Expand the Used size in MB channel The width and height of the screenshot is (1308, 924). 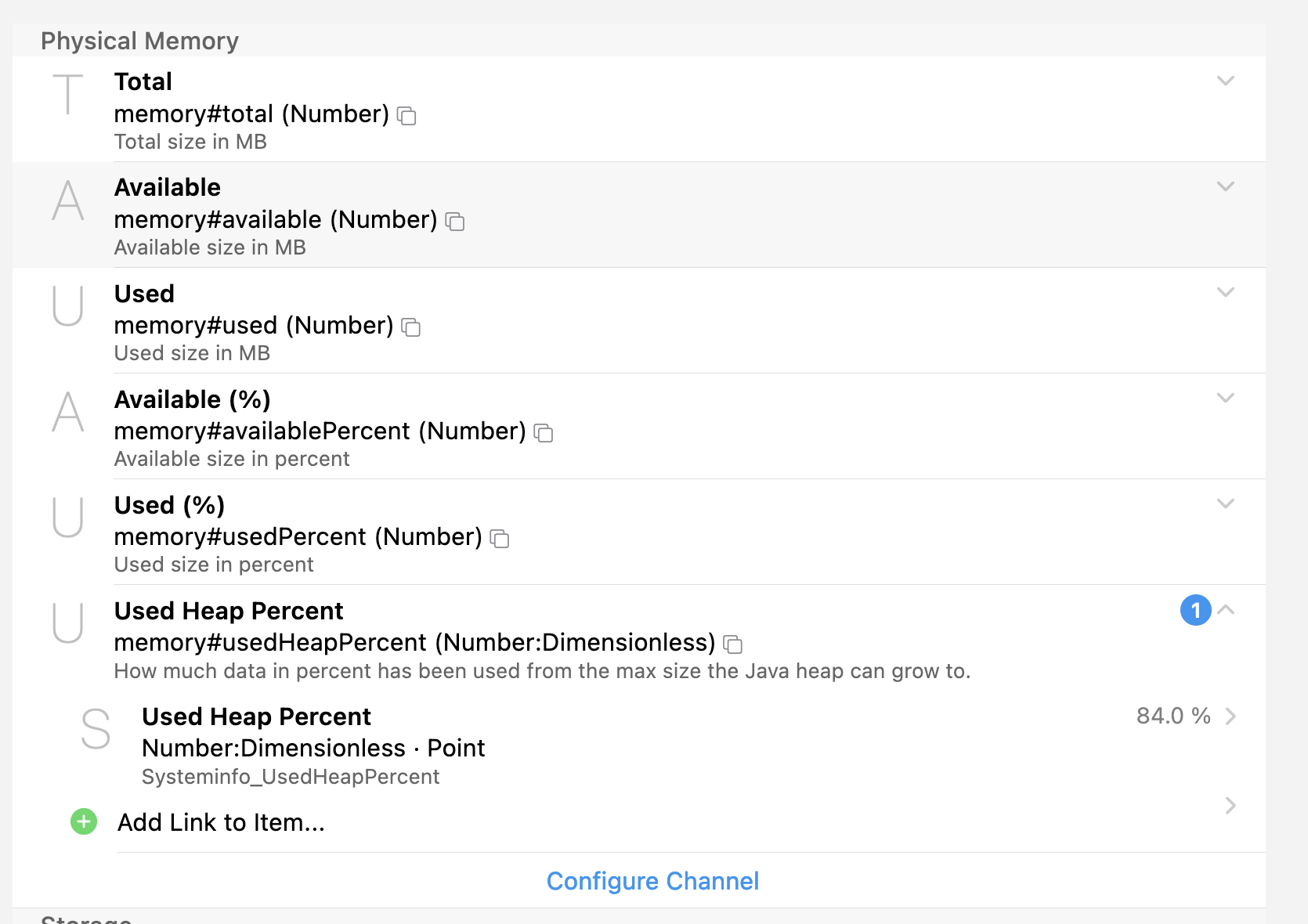click(x=1226, y=292)
